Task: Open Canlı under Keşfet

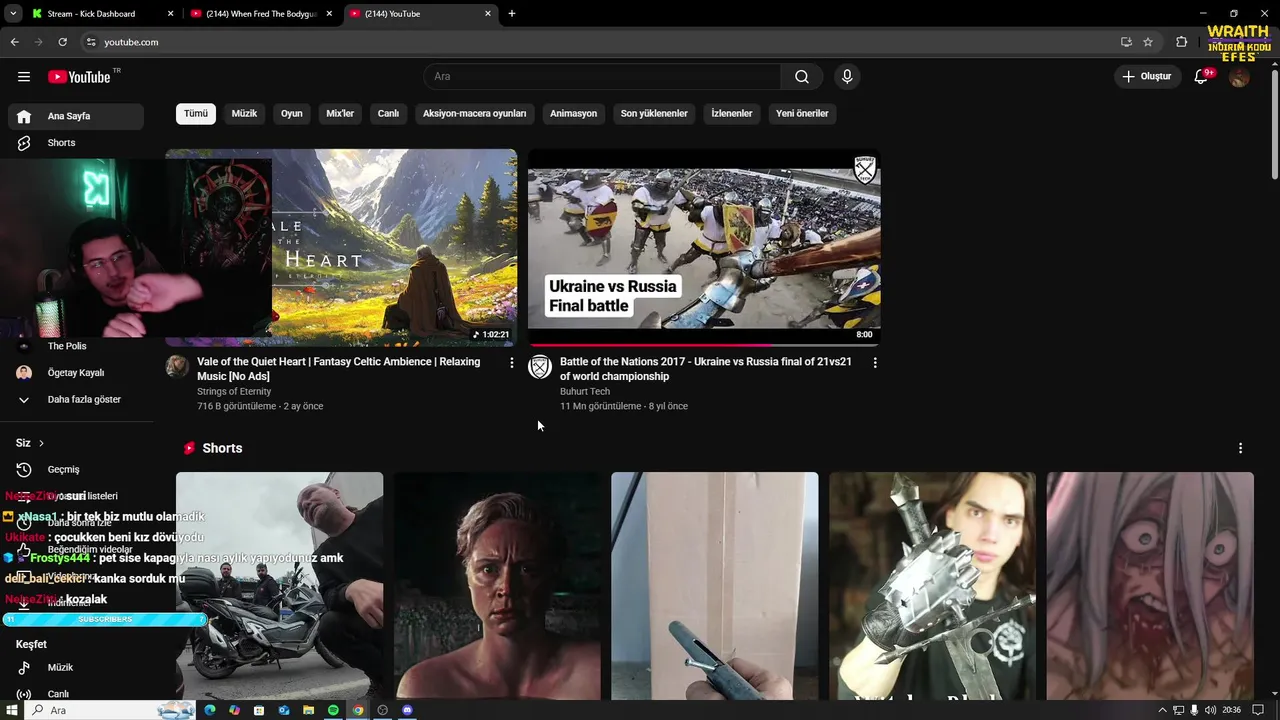Action: tap(76, 694)
